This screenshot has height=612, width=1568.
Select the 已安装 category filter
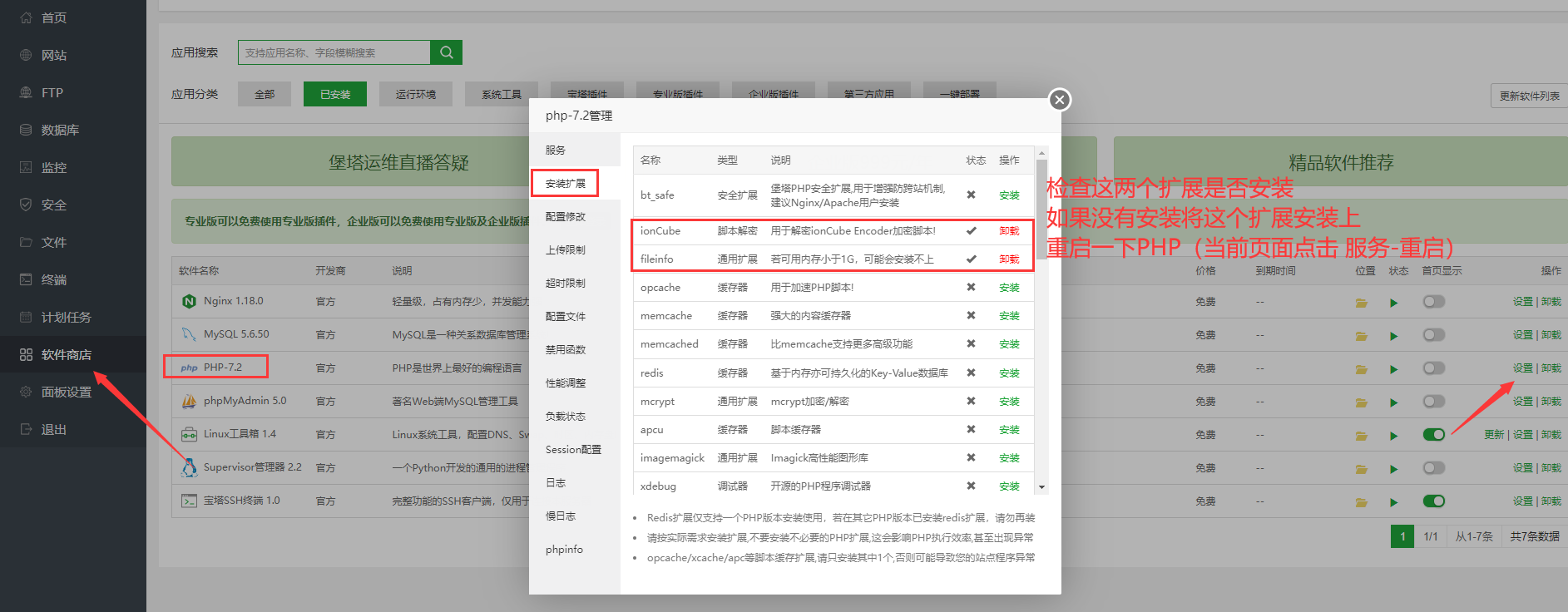(335, 94)
